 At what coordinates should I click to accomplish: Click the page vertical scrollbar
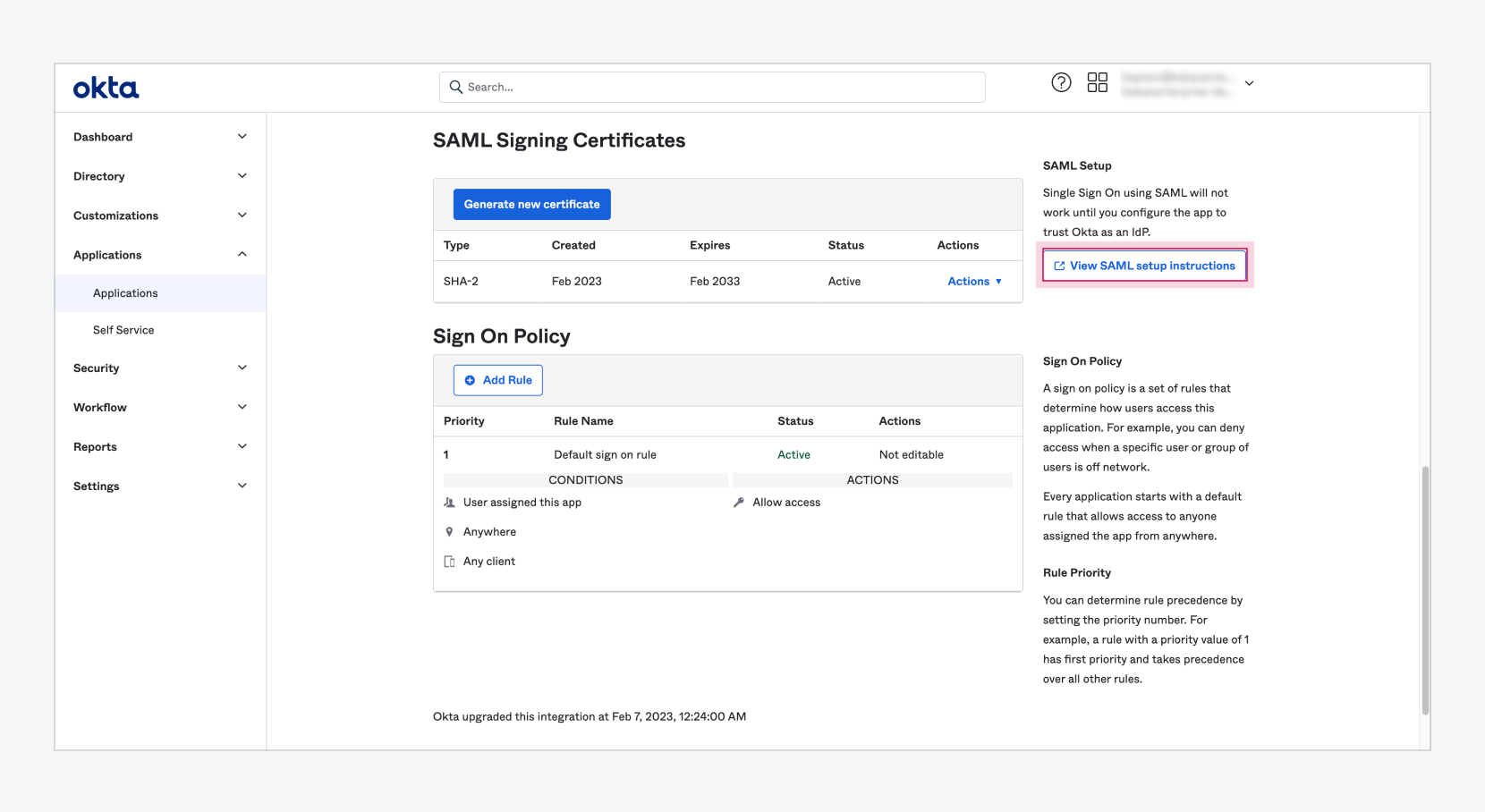(1425, 590)
